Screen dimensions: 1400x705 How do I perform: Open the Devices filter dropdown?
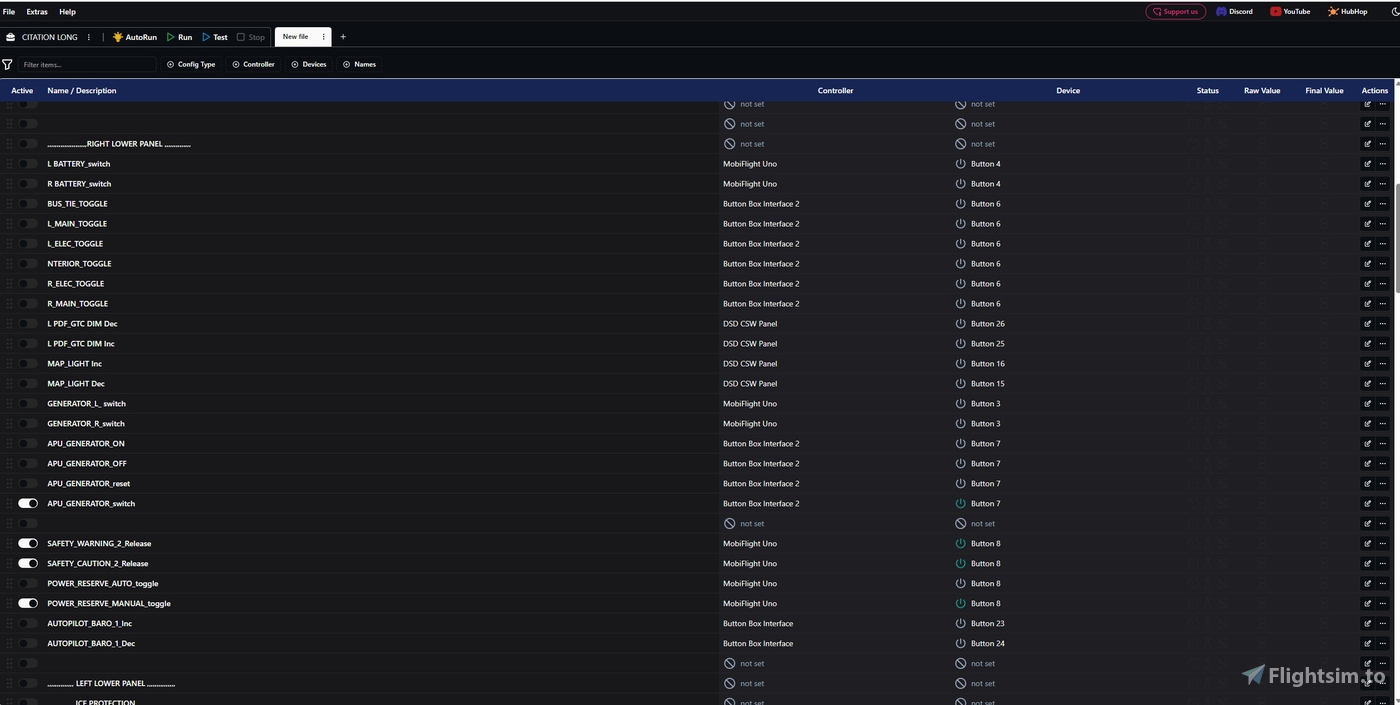309,64
